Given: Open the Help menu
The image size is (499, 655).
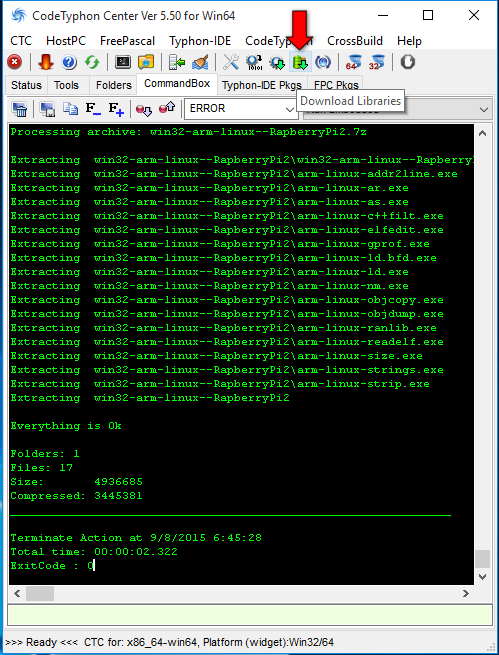Looking at the screenshot, I should coord(409,41).
